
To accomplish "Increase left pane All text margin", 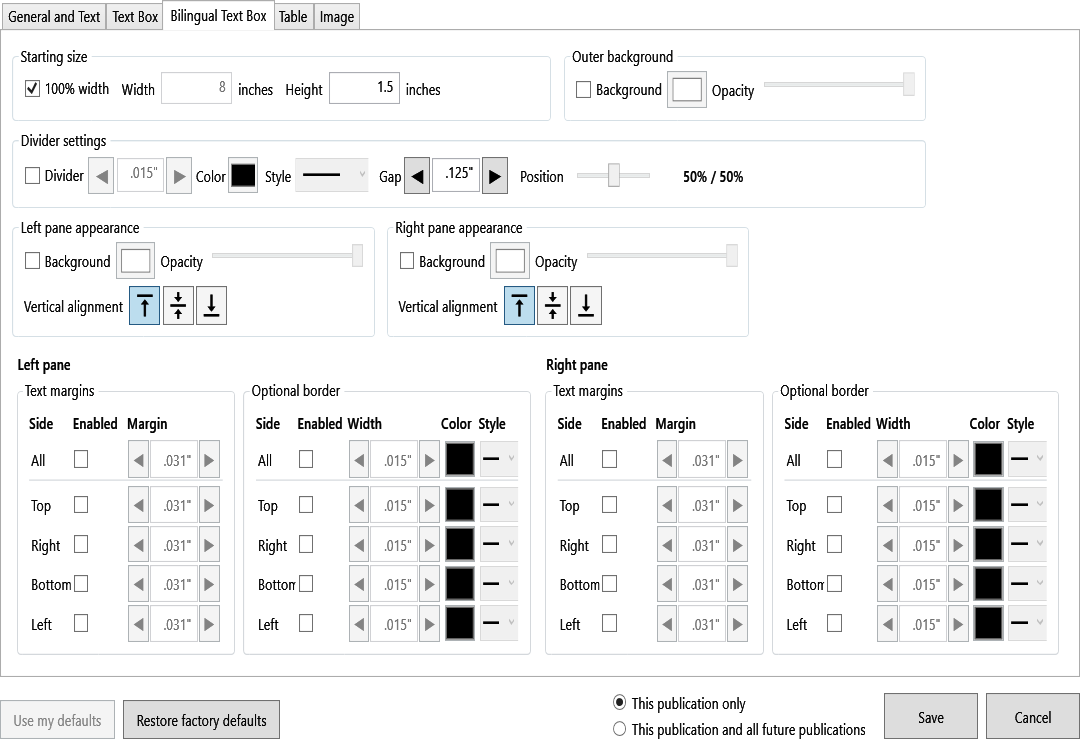I will coord(209,460).
